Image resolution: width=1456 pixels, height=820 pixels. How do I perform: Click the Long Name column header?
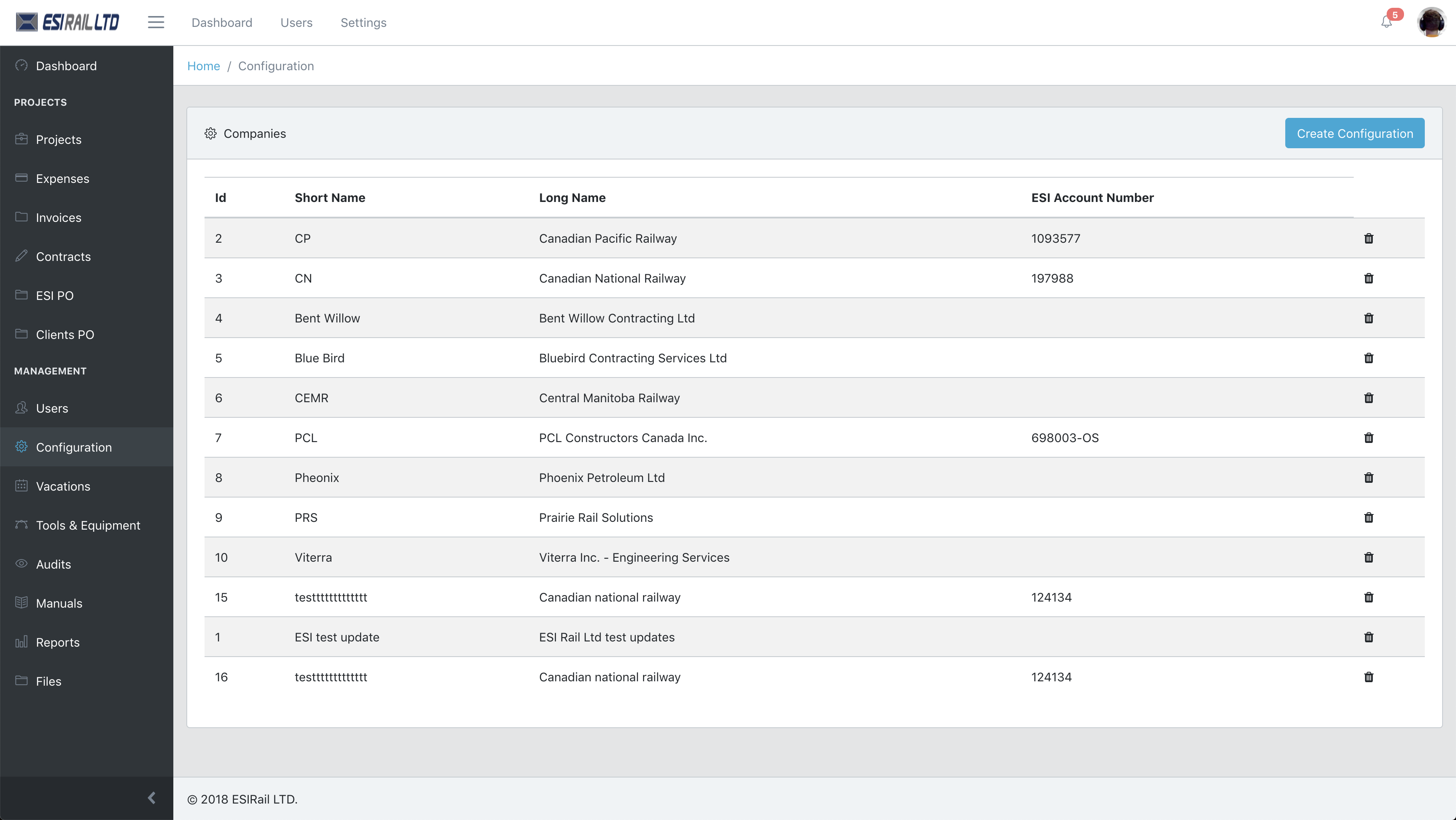click(x=572, y=198)
